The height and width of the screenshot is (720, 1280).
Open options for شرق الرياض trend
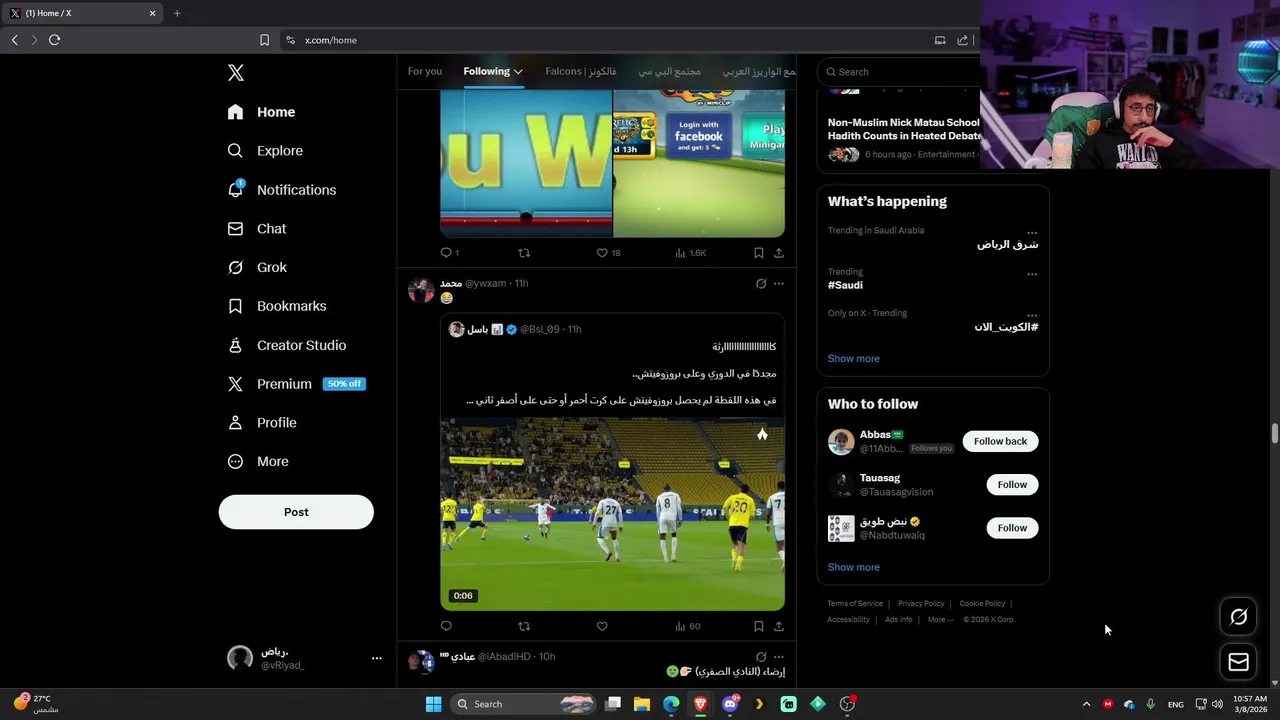tap(1032, 233)
